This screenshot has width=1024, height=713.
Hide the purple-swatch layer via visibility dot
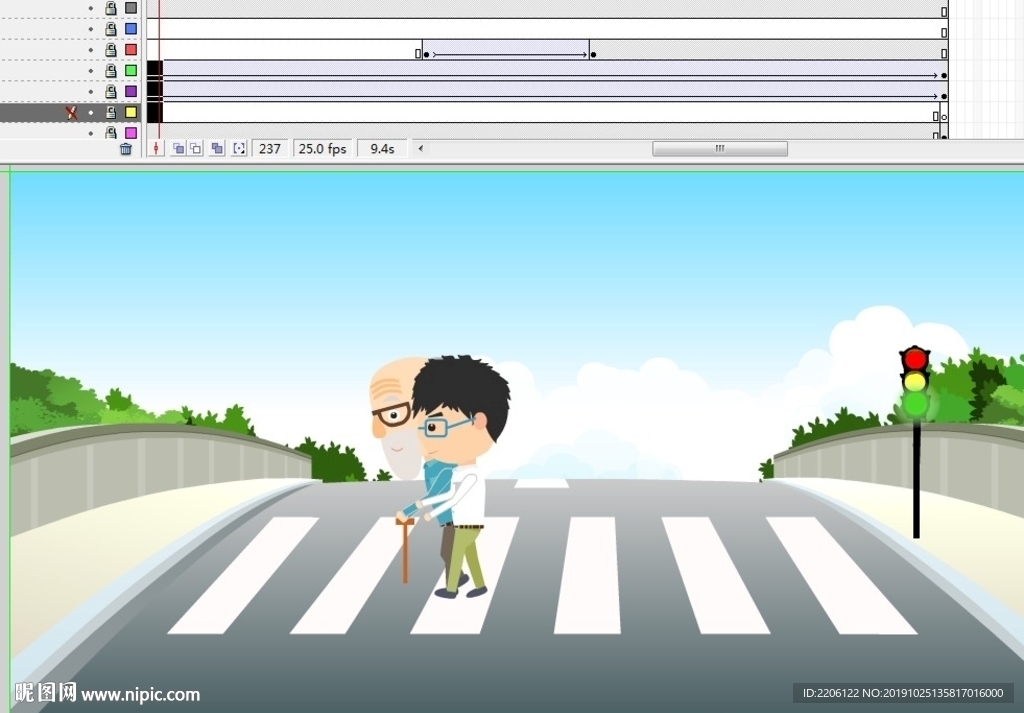(91, 92)
